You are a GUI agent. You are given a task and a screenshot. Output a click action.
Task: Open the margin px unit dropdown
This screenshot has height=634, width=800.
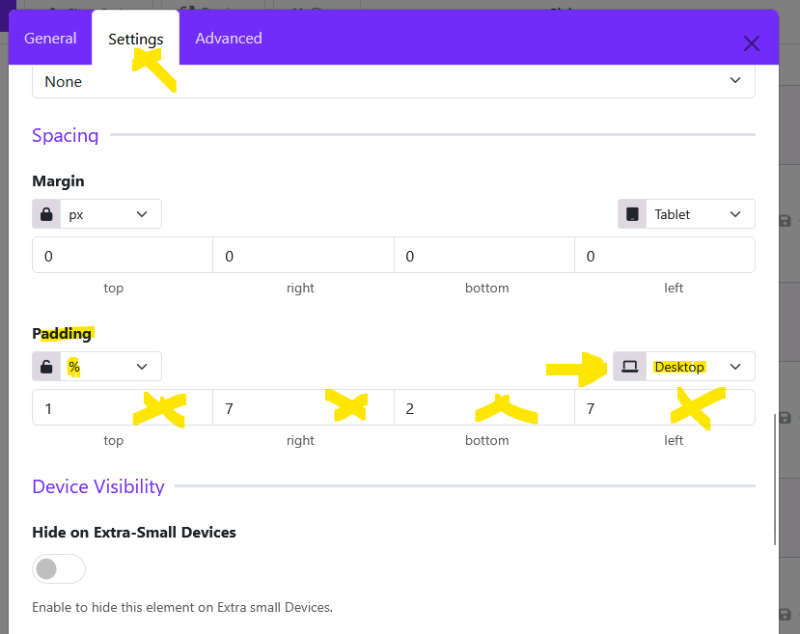click(x=111, y=214)
